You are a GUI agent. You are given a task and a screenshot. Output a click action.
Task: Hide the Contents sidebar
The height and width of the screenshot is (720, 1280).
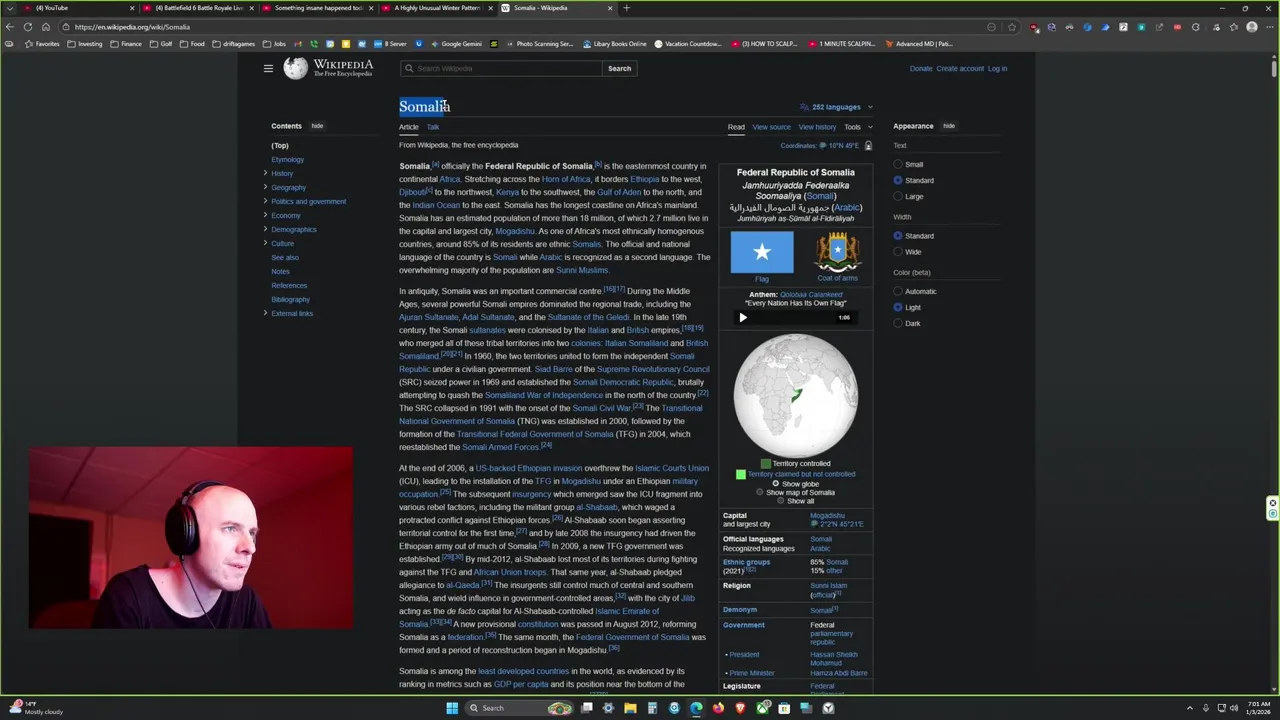(317, 126)
